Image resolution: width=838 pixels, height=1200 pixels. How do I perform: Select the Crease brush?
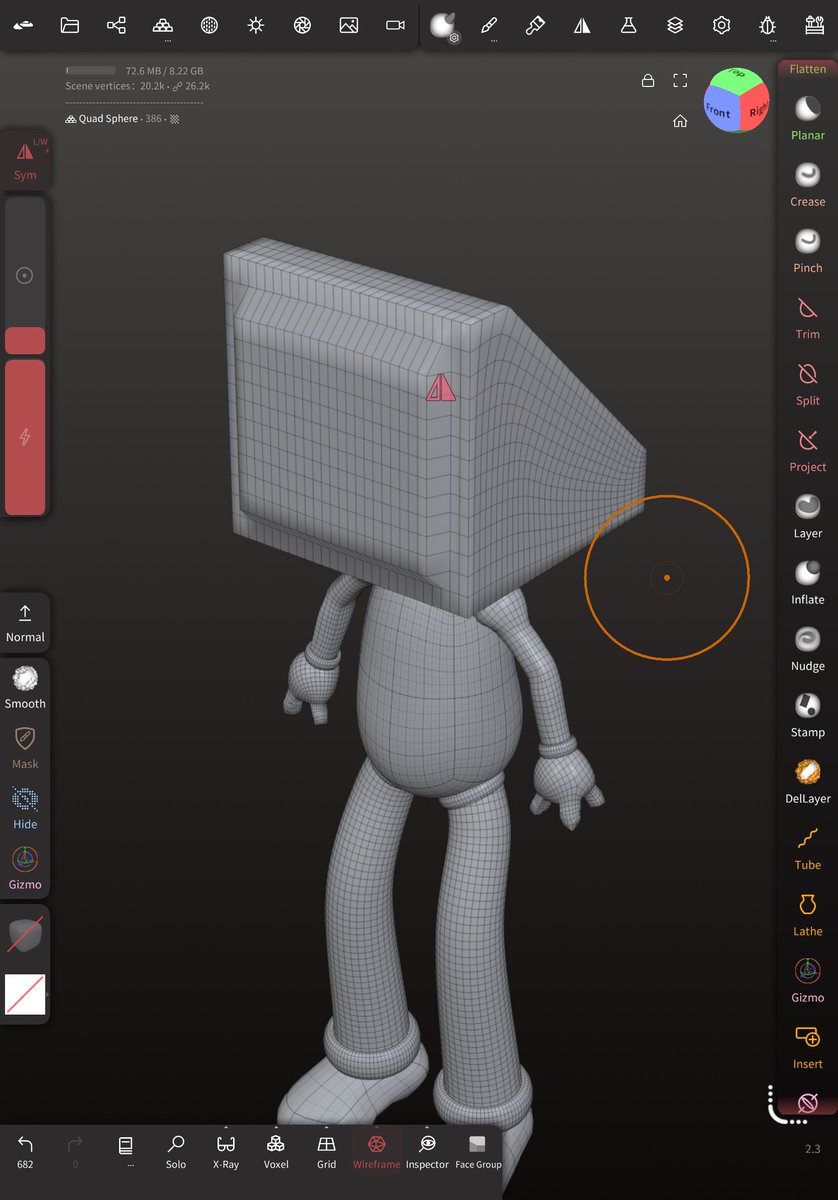[808, 184]
